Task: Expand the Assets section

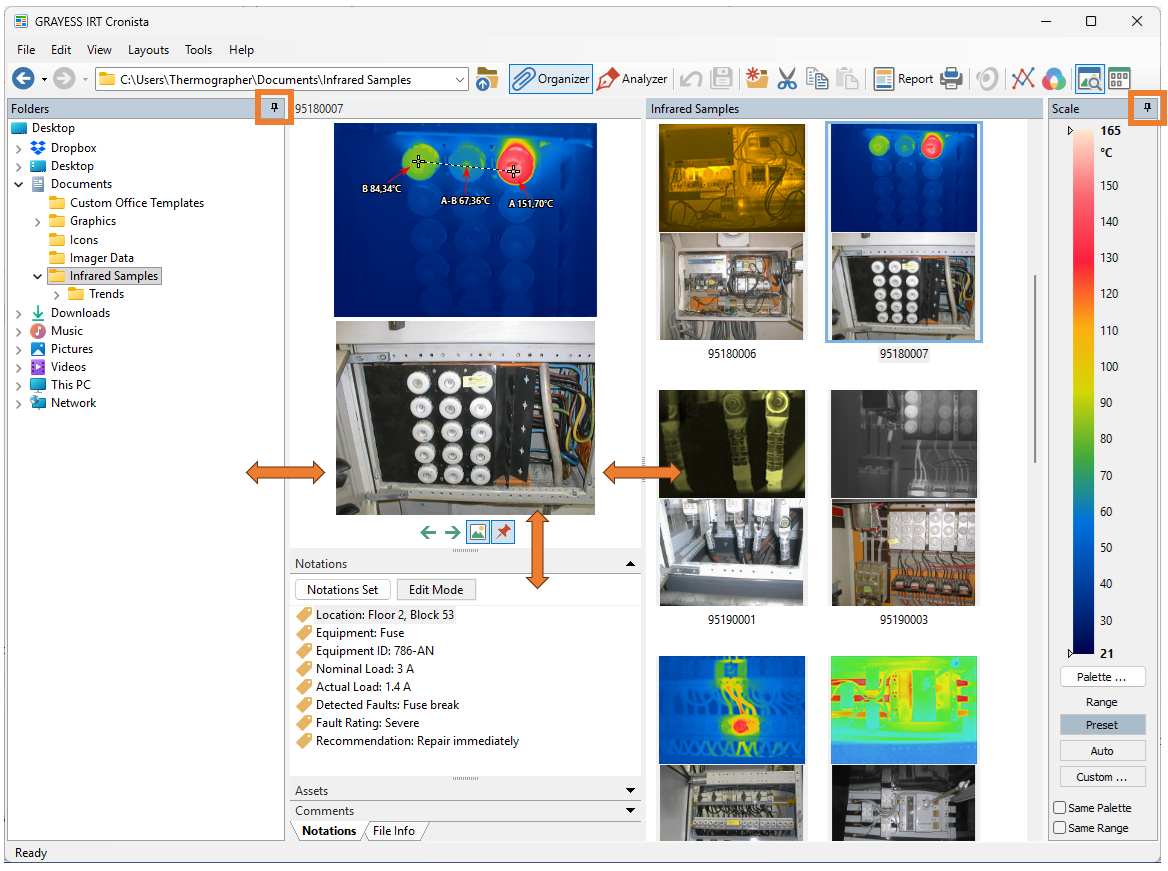Action: point(630,791)
